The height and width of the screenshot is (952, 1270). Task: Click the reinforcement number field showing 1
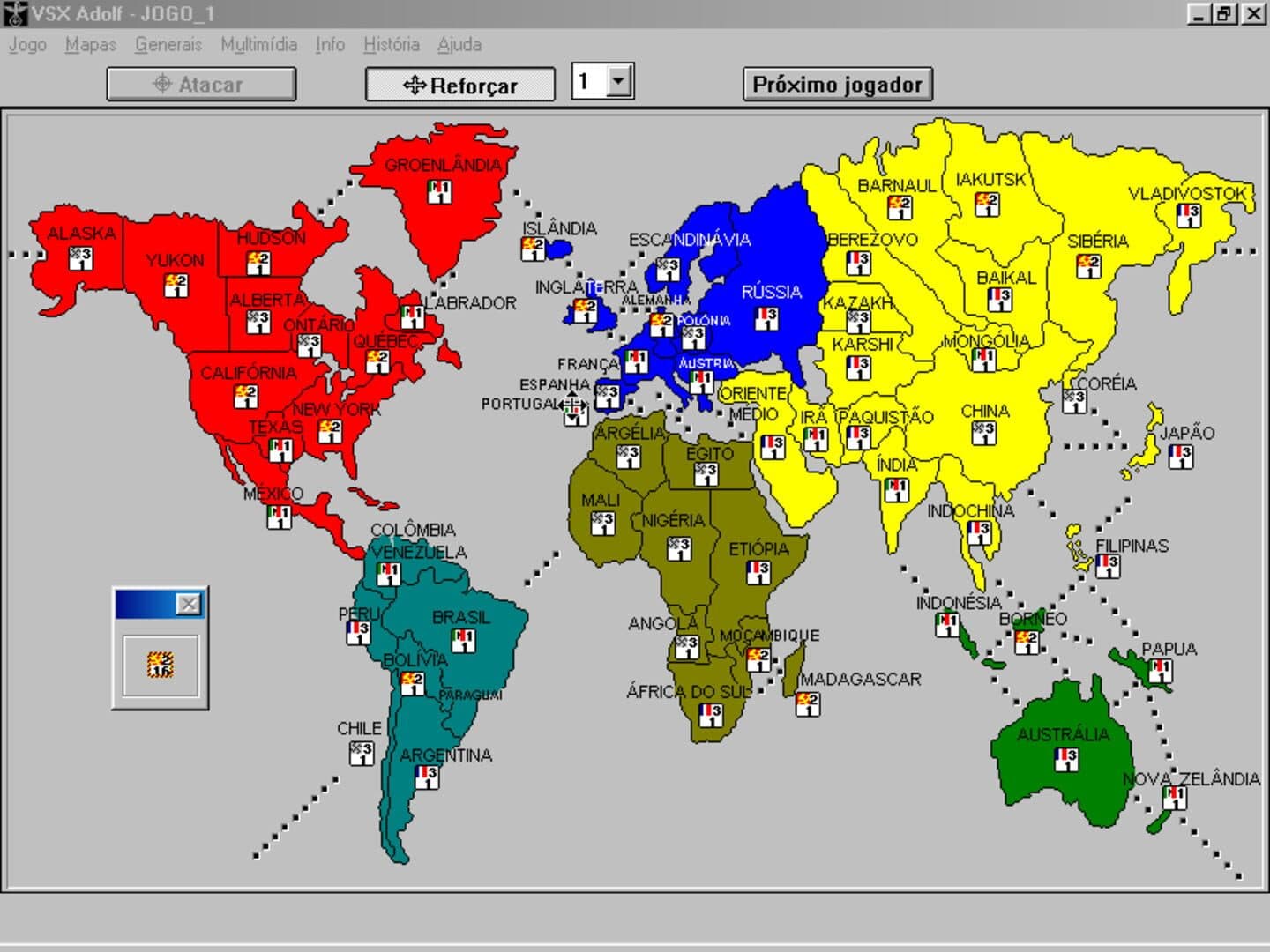590,82
